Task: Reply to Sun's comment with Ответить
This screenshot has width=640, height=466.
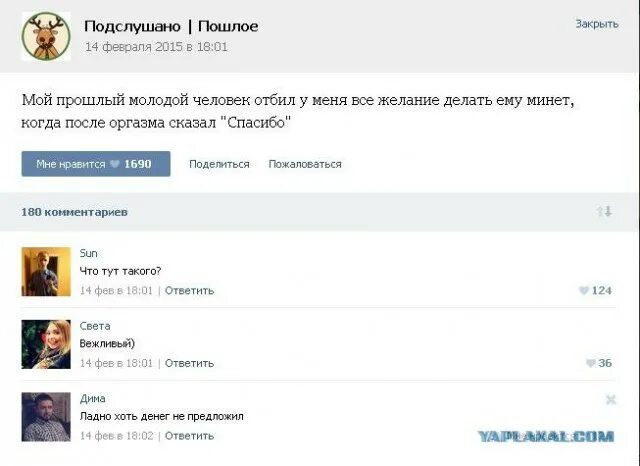Action: pyautogui.click(x=189, y=291)
